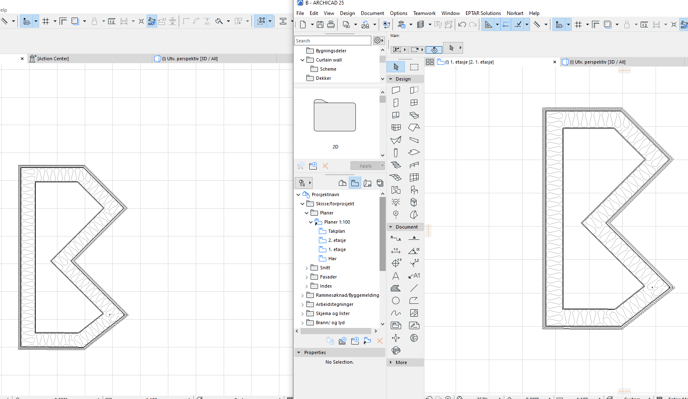Collapse the Properties panel section
Image resolution: width=688 pixels, height=399 pixels.
point(299,352)
